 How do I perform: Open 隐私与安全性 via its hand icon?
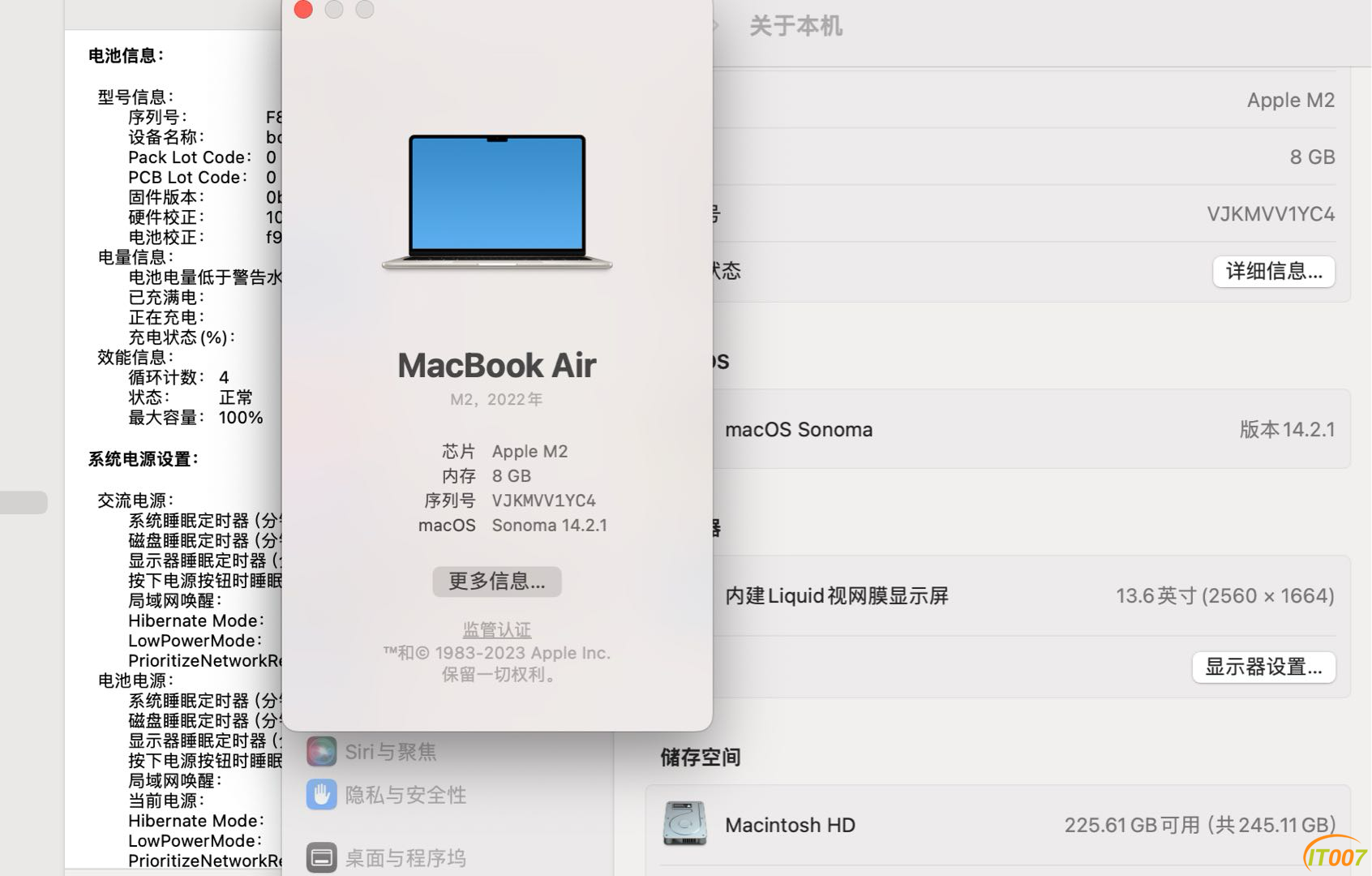tap(321, 795)
